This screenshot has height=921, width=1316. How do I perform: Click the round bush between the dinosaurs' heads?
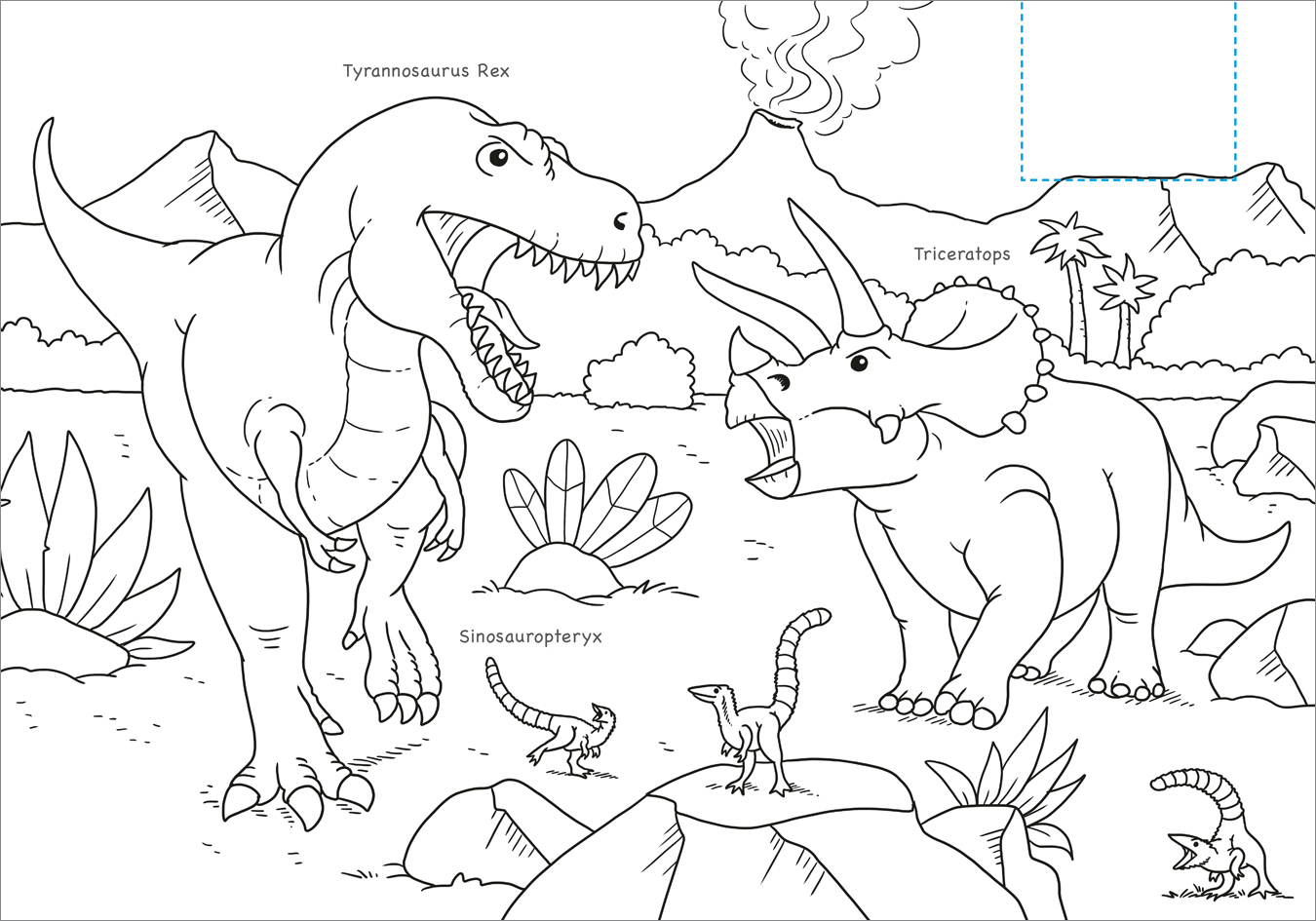(x=640, y=370)
